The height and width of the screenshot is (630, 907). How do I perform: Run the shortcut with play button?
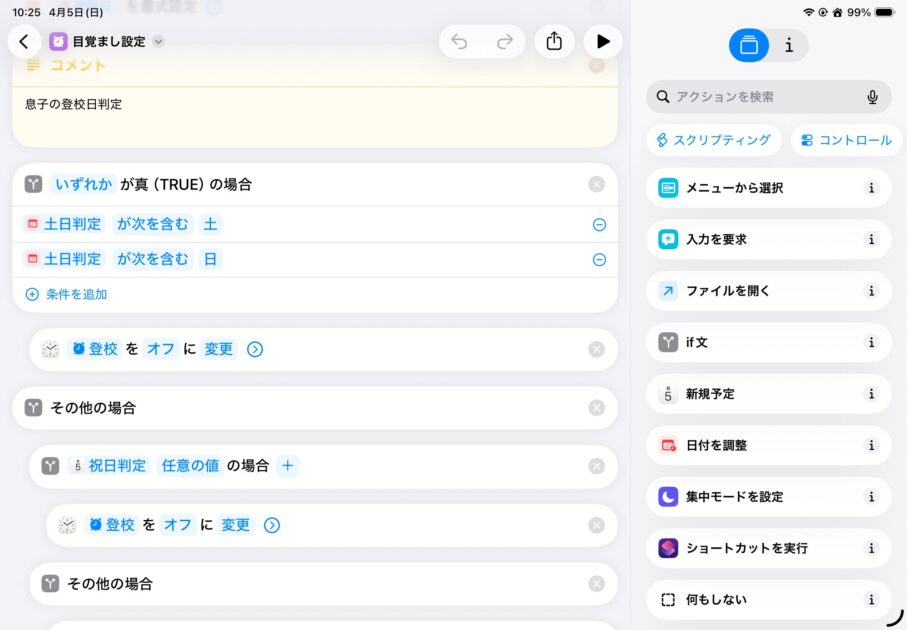[x=603, y=42]
